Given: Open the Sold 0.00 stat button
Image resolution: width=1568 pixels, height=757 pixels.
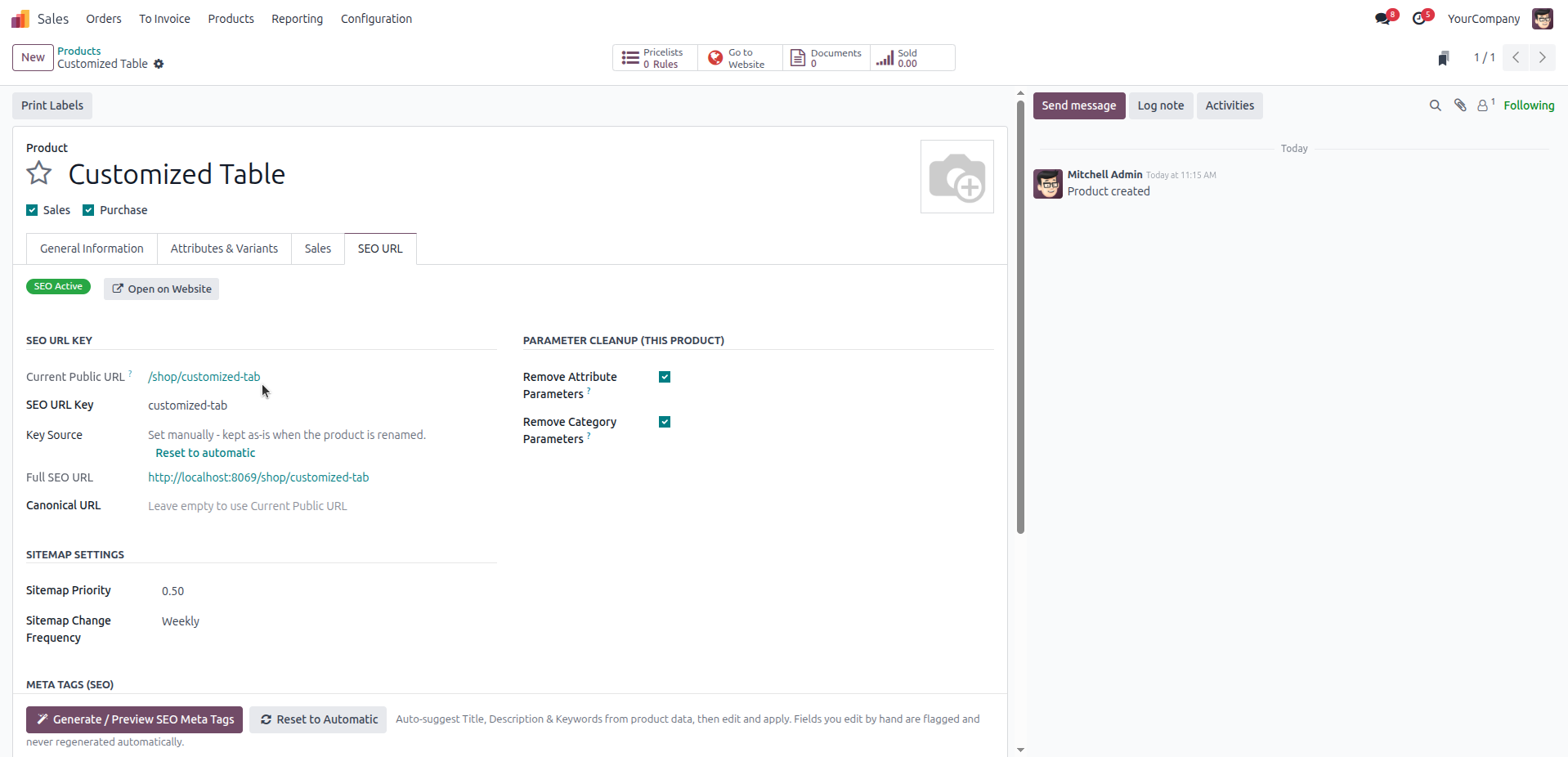Looking at the screenshot, I should coord(912,58).
